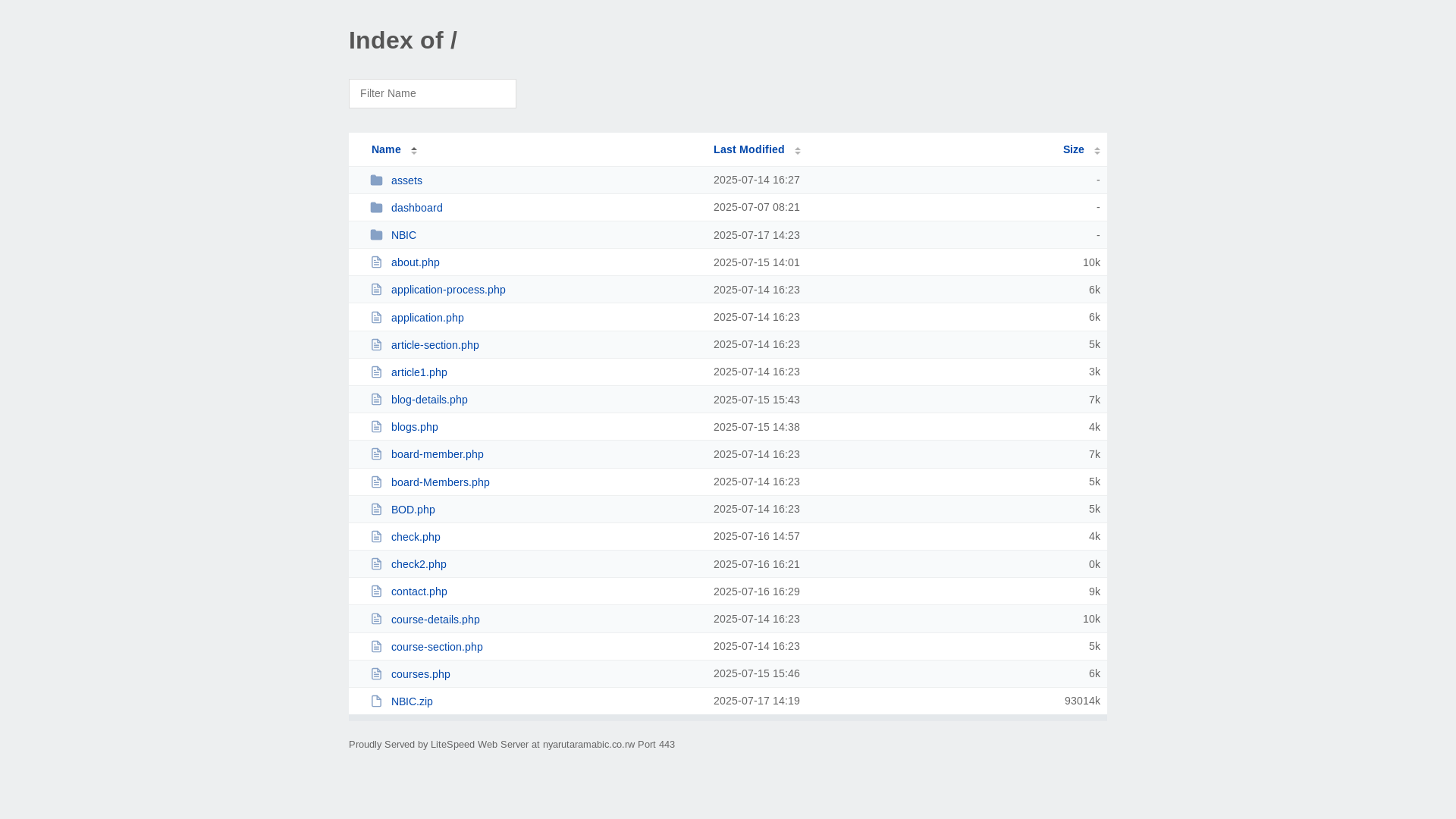The height and width of the screenshot is (819, 1456).
Task: Click the file icon beside check2.php
Action: (376, 564)
